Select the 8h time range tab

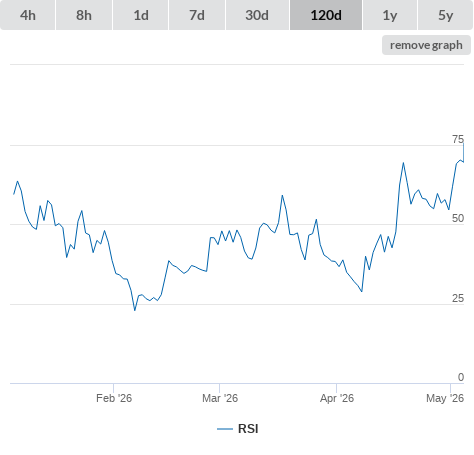click(x=84, y=15)
